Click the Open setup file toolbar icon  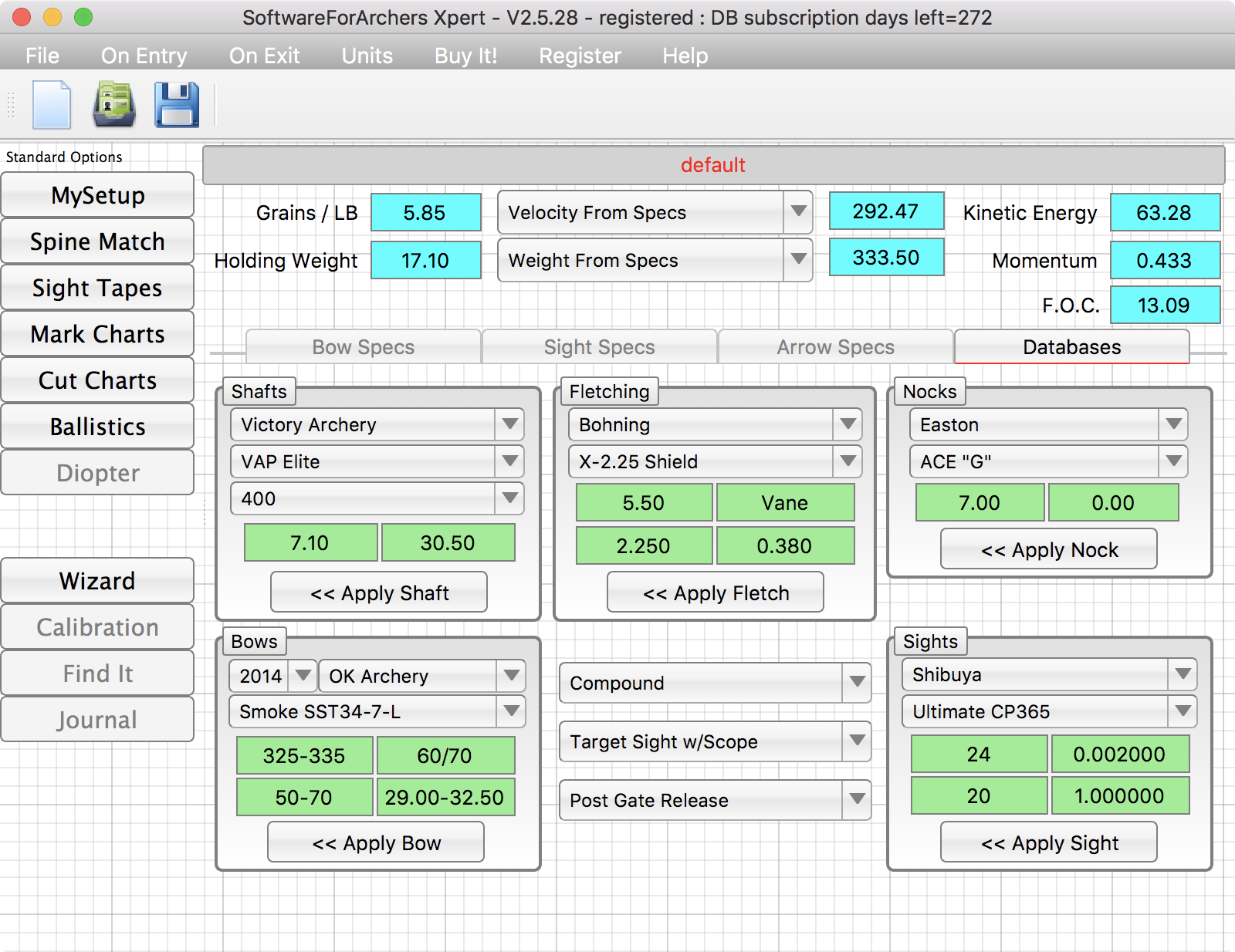(x=114, y=104)
